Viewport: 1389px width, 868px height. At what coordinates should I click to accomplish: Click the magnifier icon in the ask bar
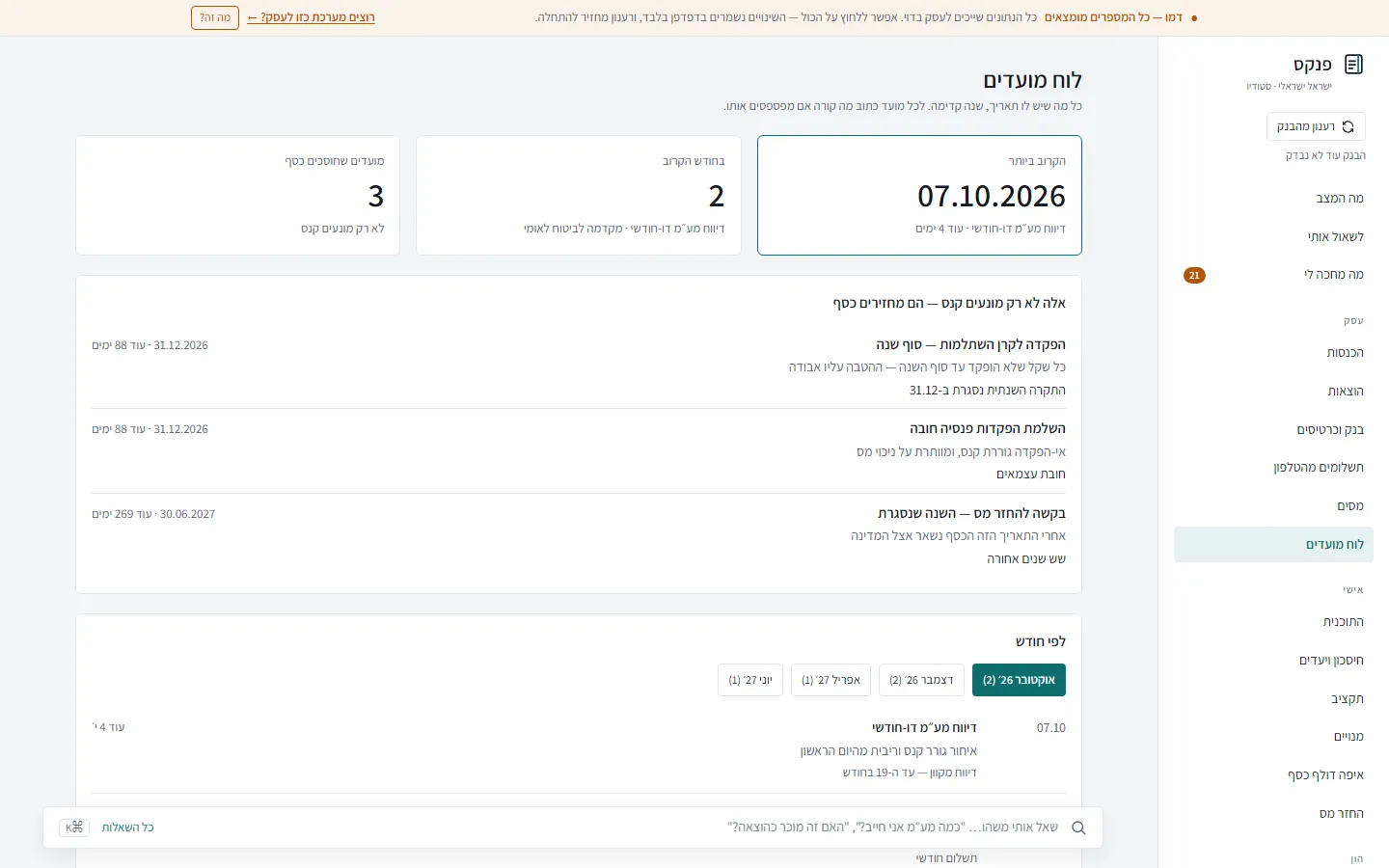pyautogui.click(x=1078, y=827)
